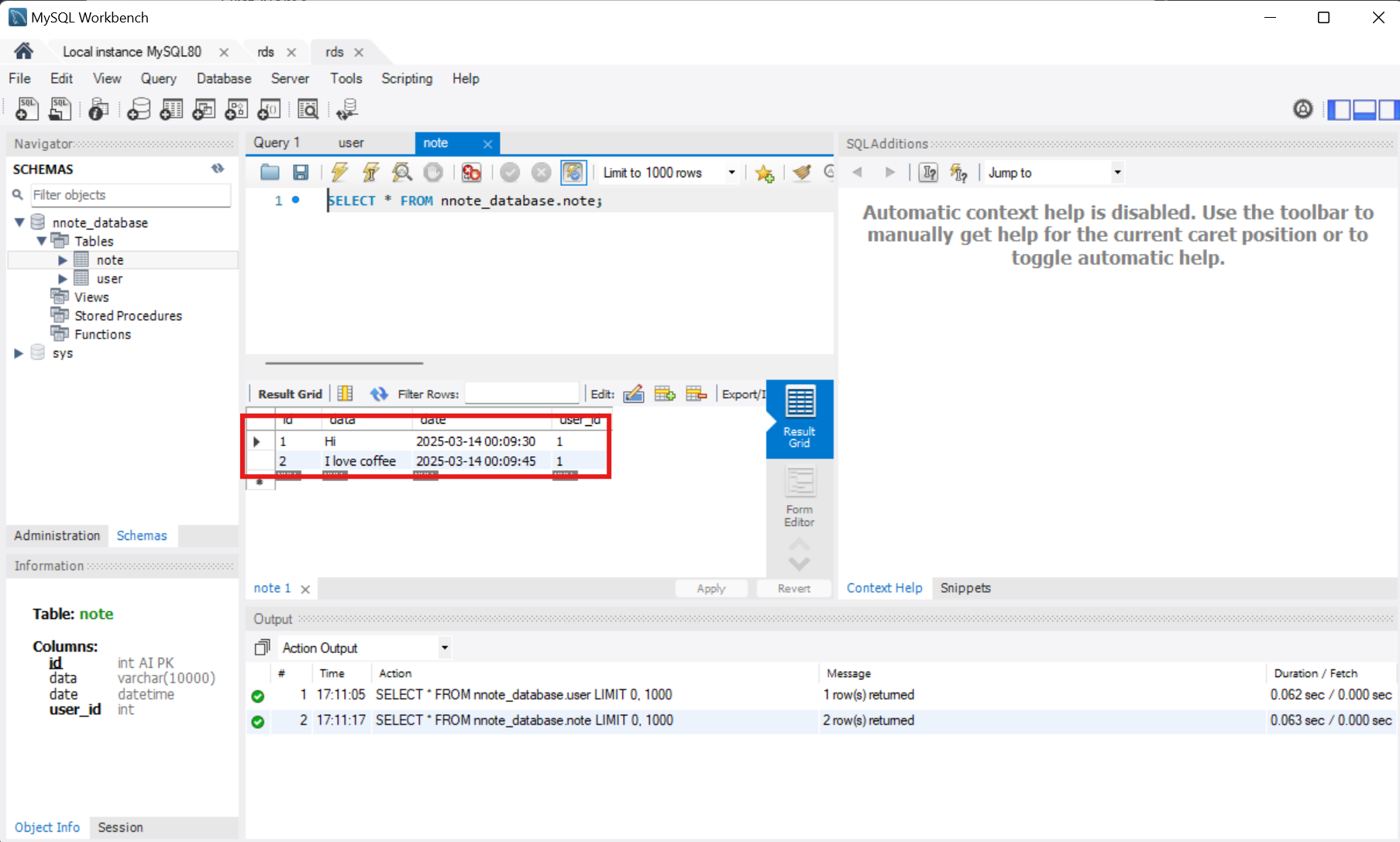This screenshot has width=1400, height=842.
Task: Open the Database menu
Action: click(x=224, y=78)
